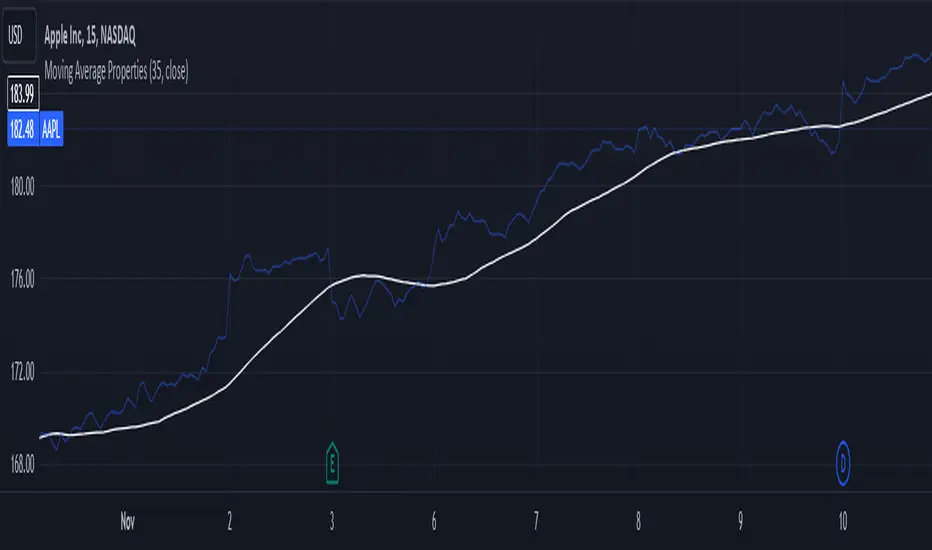
Task: Click the 172.00 price axis label
Action: tap(23, 372)
